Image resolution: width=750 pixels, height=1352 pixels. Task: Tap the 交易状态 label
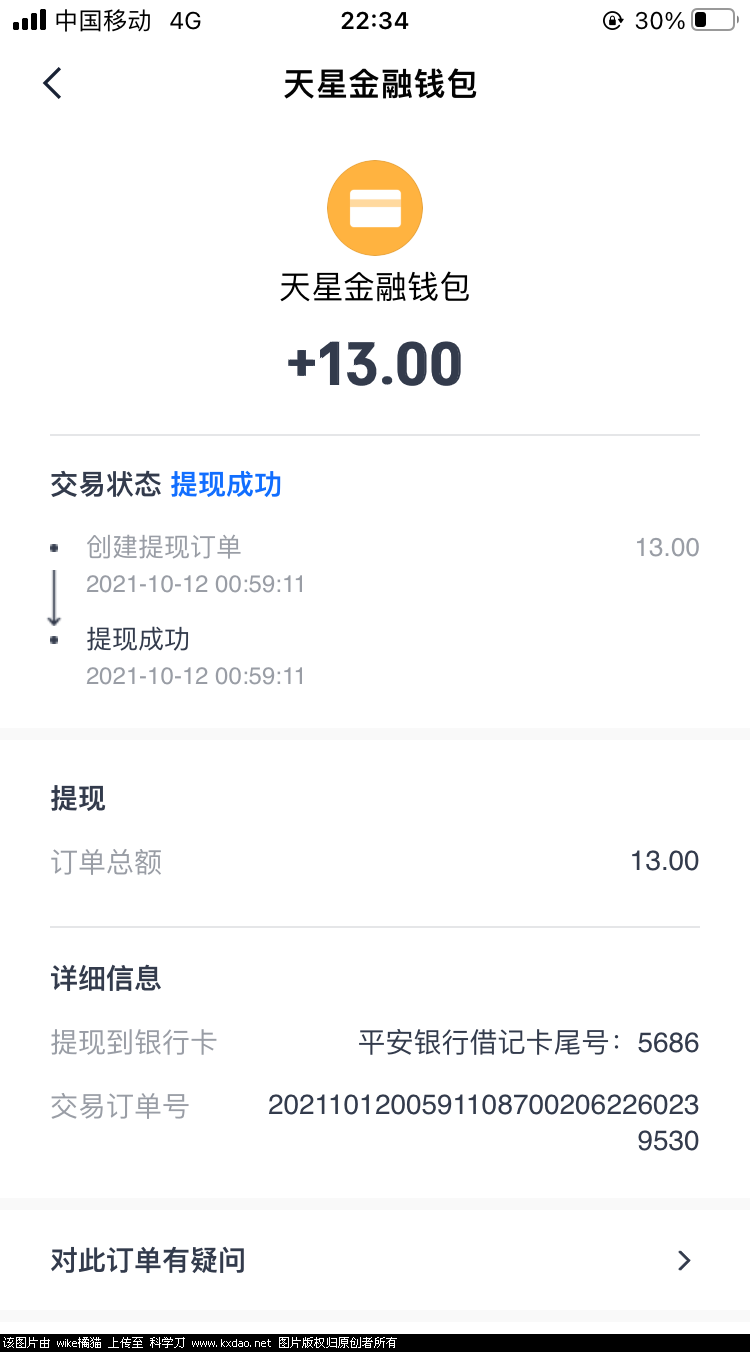click(106, 485)
